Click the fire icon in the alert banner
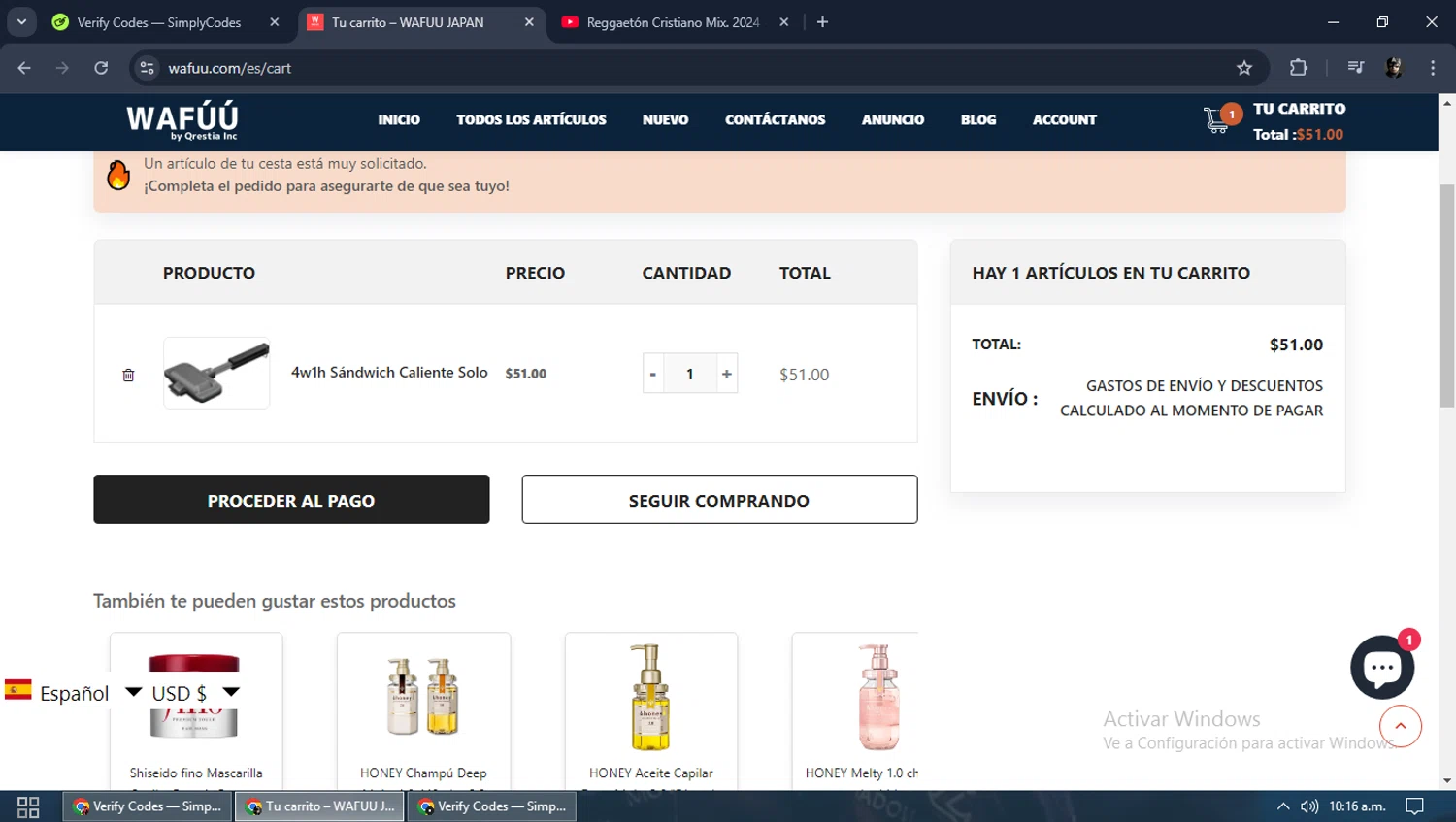 point(118,175)
